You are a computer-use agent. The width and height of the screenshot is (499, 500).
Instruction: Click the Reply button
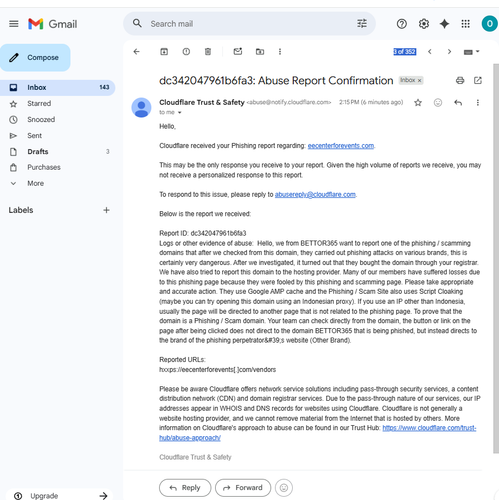185,488
